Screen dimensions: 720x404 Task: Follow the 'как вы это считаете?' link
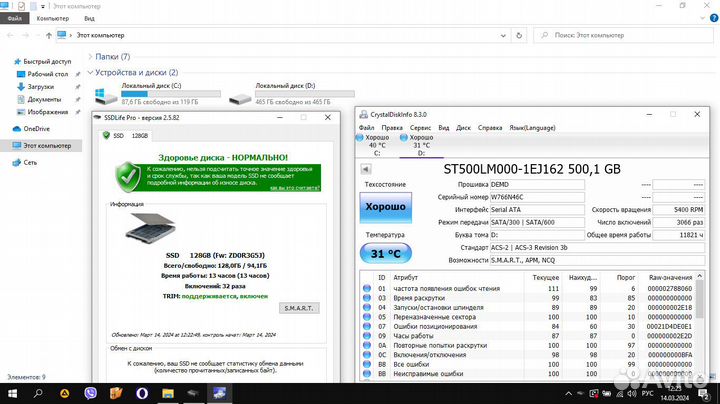(x=294, y=188)
